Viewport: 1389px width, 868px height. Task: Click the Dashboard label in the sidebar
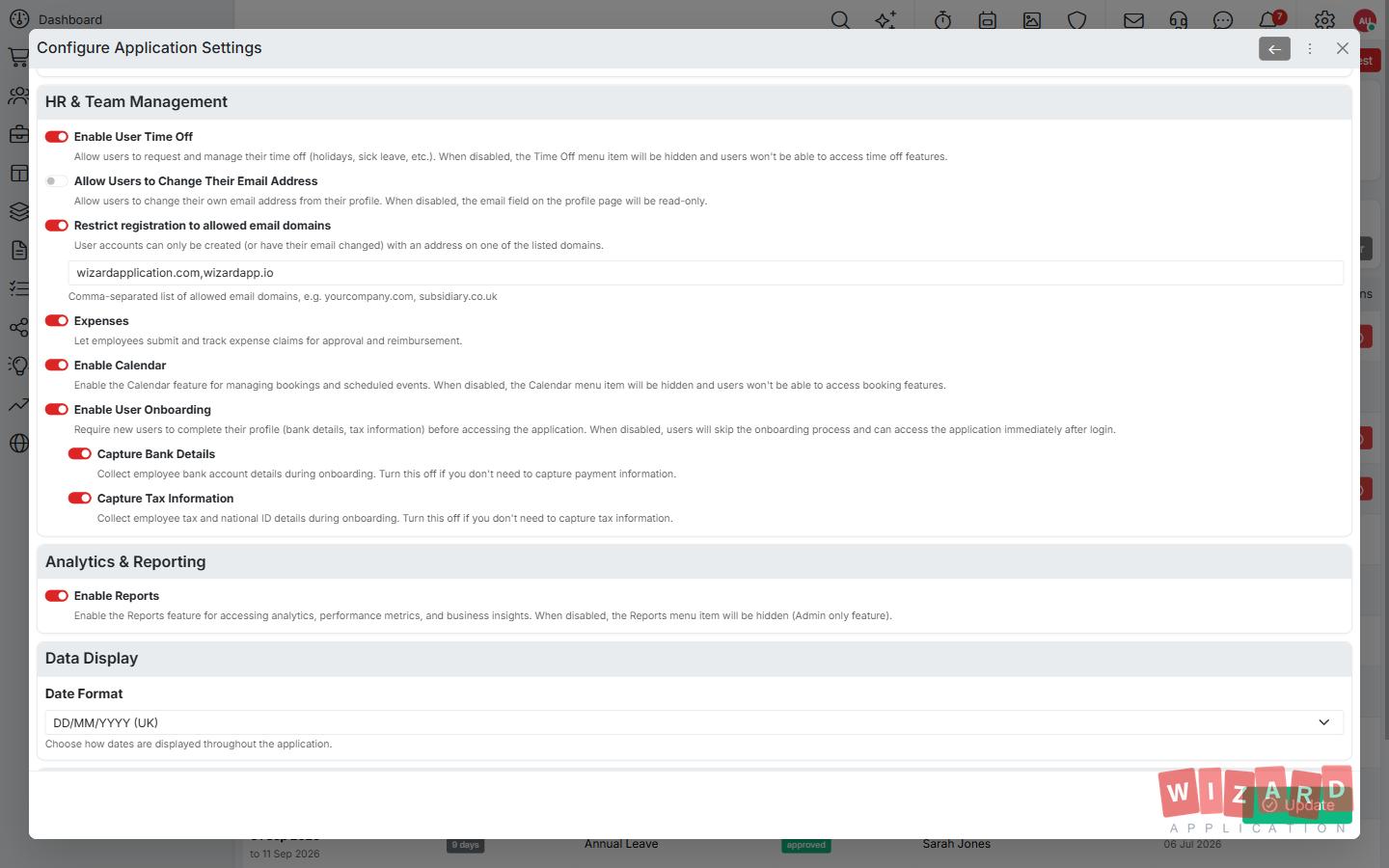70,19
